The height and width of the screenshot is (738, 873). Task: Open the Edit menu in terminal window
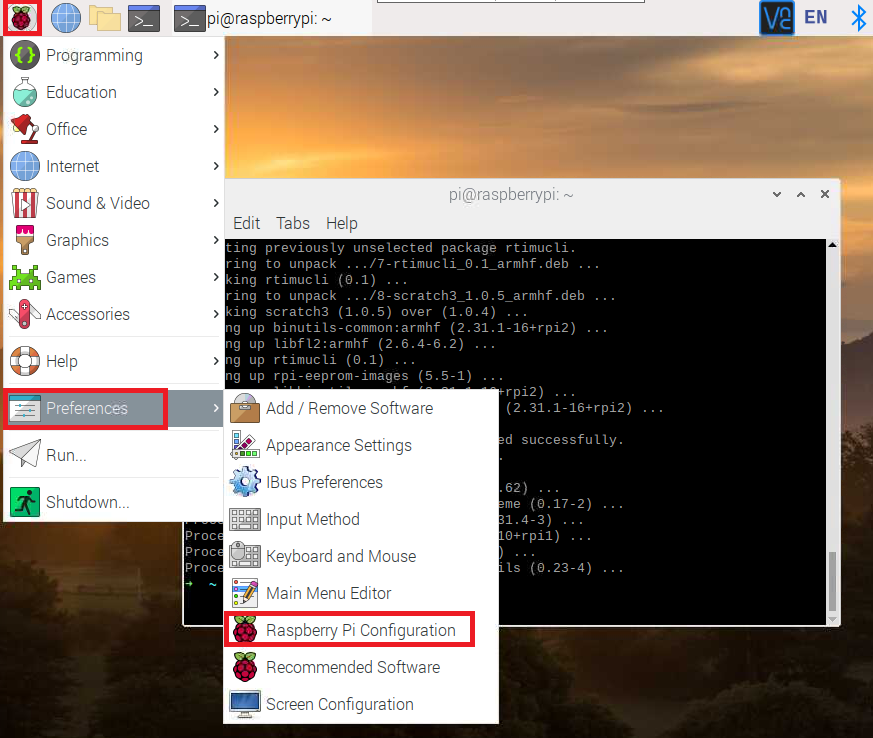point(247,223)
